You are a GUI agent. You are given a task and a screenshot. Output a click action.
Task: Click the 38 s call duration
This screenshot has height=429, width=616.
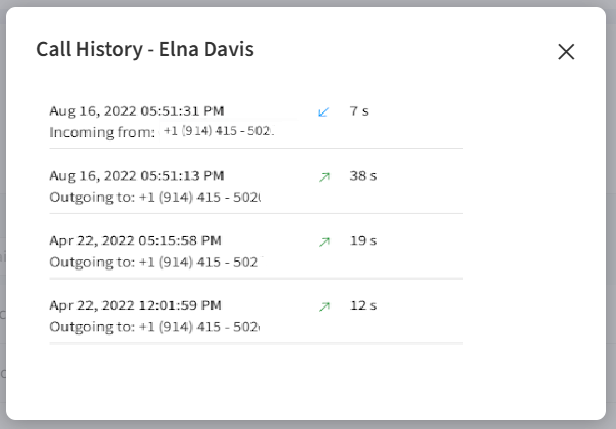[363, 176]
